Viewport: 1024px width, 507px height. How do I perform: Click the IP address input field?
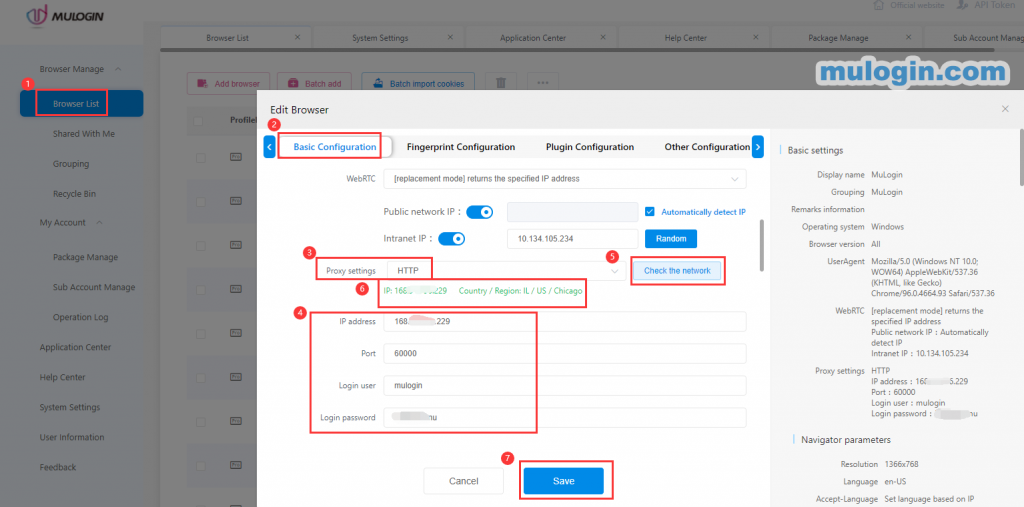(565, 321)
